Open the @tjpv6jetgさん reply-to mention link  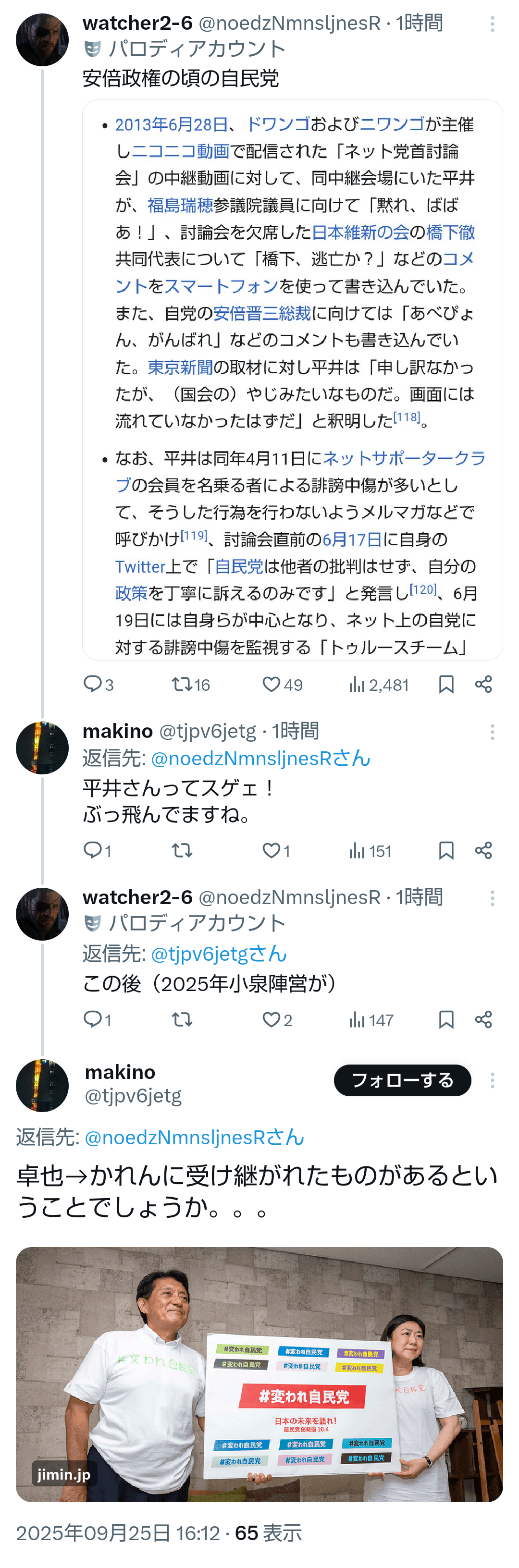click(218, 954)
